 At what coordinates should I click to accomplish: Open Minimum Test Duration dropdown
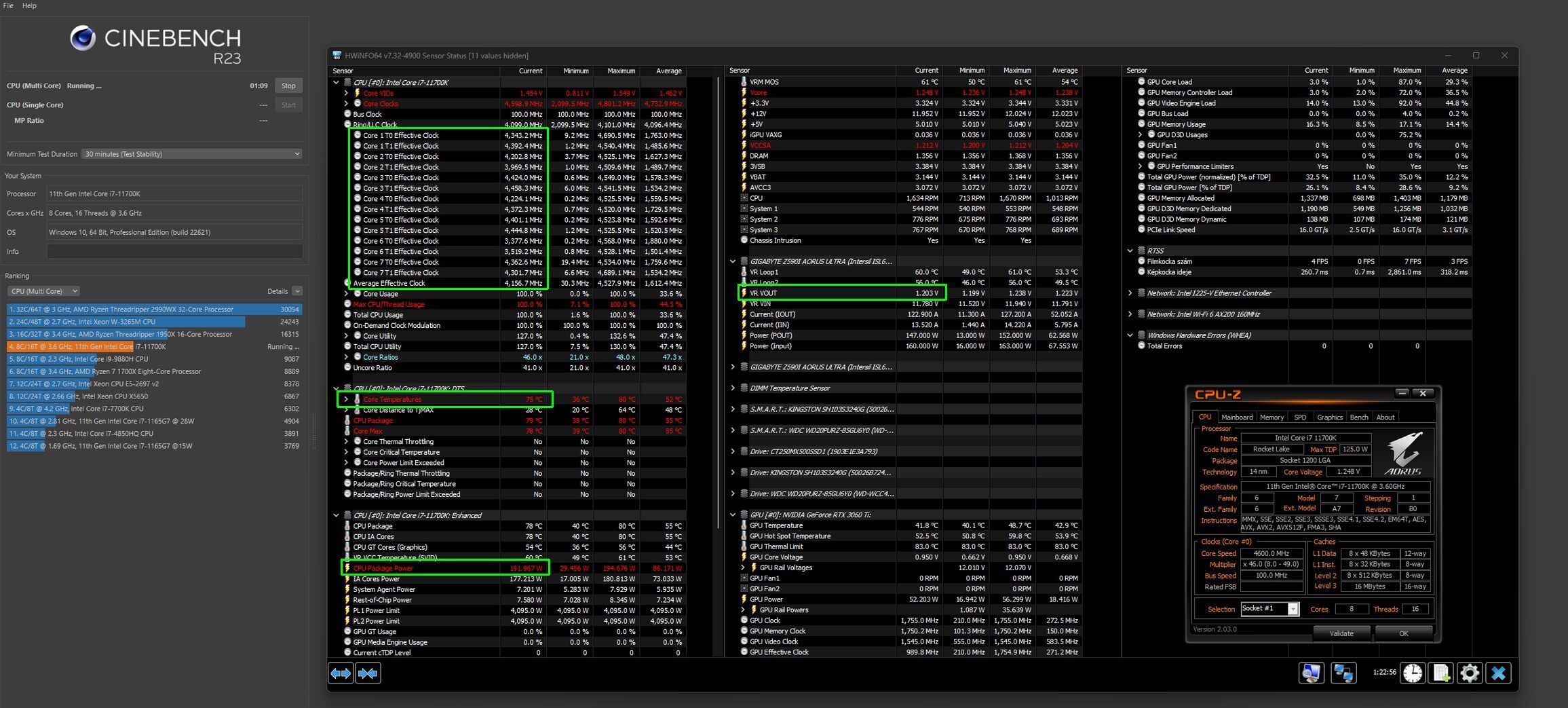(x=191, y=154)
